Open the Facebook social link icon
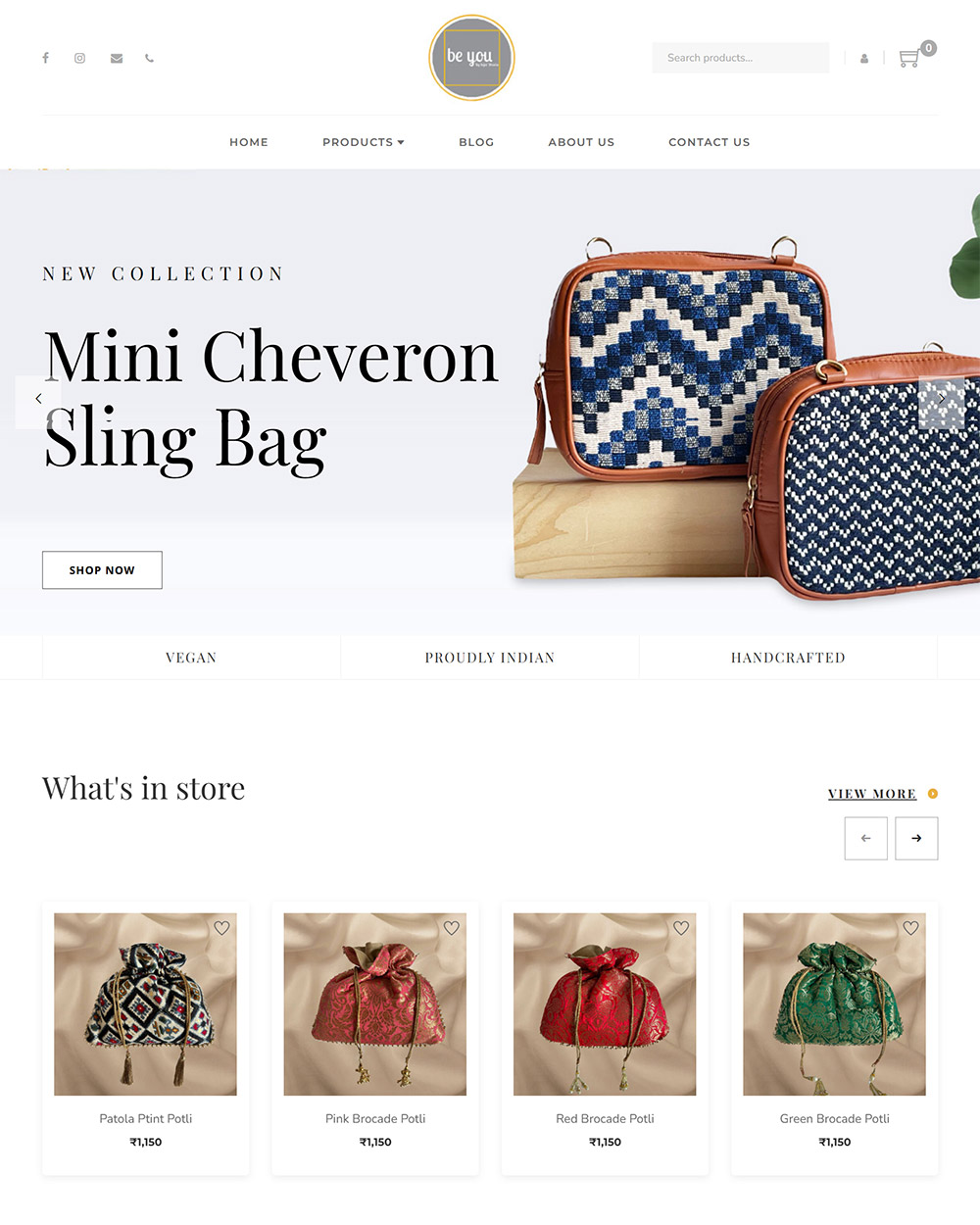The height and width of the screenshot is (1225, 980). tap(45, 58)
